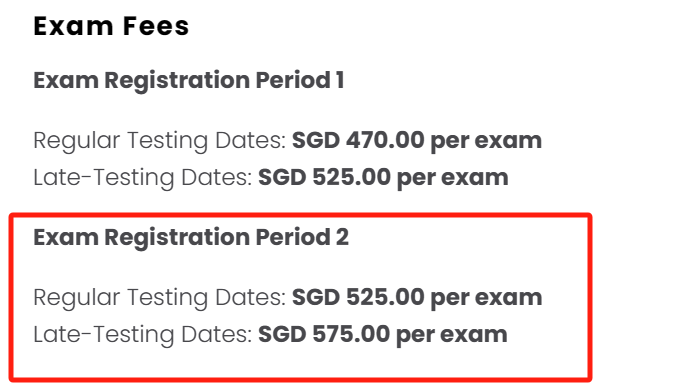
Task: Click Period 1 Late-Testing SGD 525.00 price
Action: pyautogui.click(x=383, y=178)
